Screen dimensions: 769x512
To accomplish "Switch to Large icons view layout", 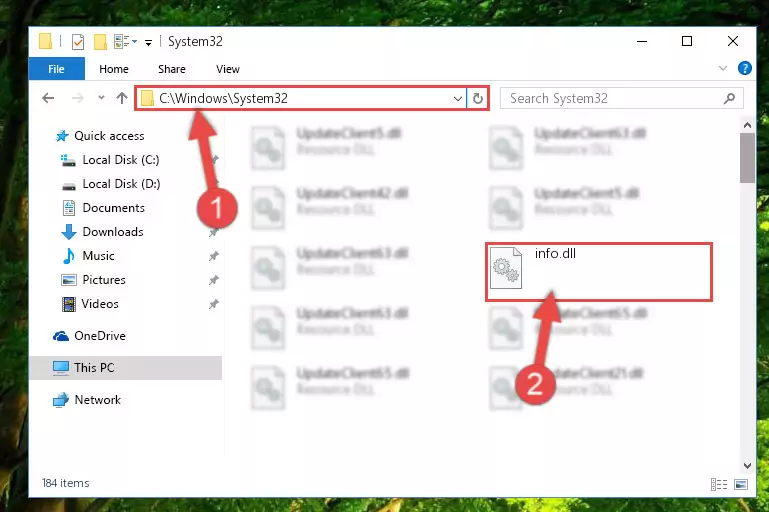I will tap(741, 485).
